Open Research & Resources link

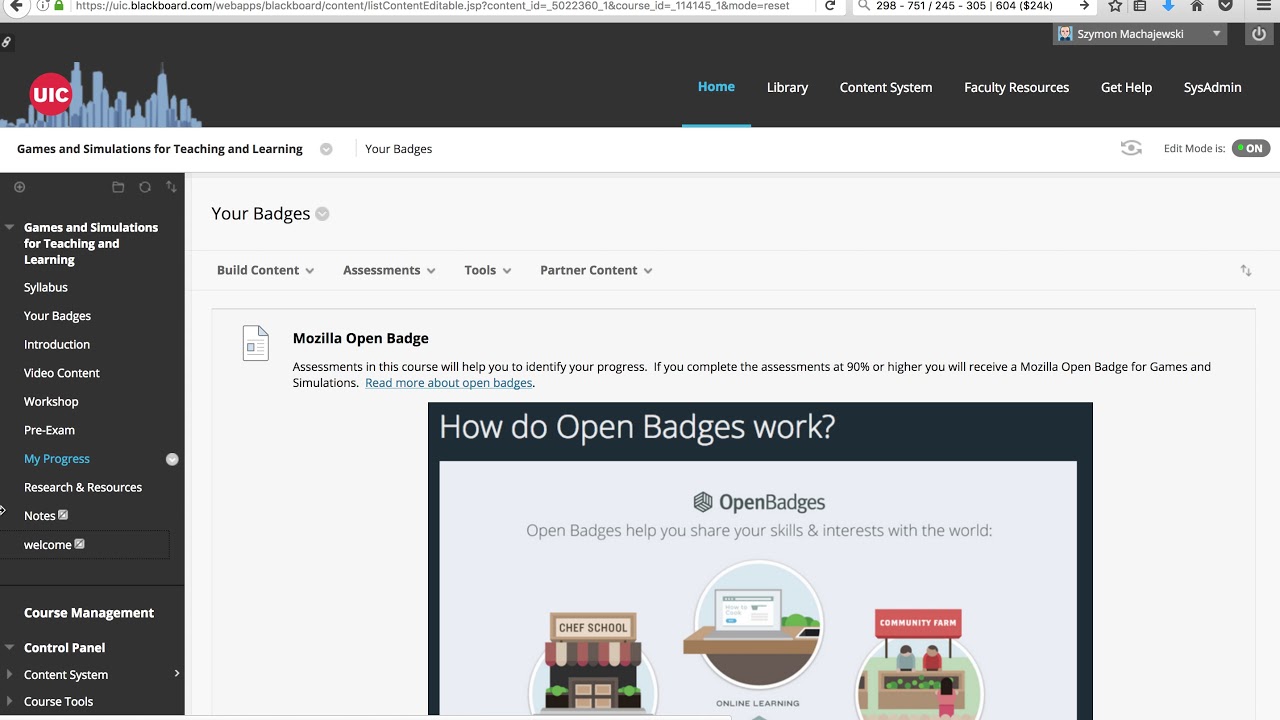[83, 487]
